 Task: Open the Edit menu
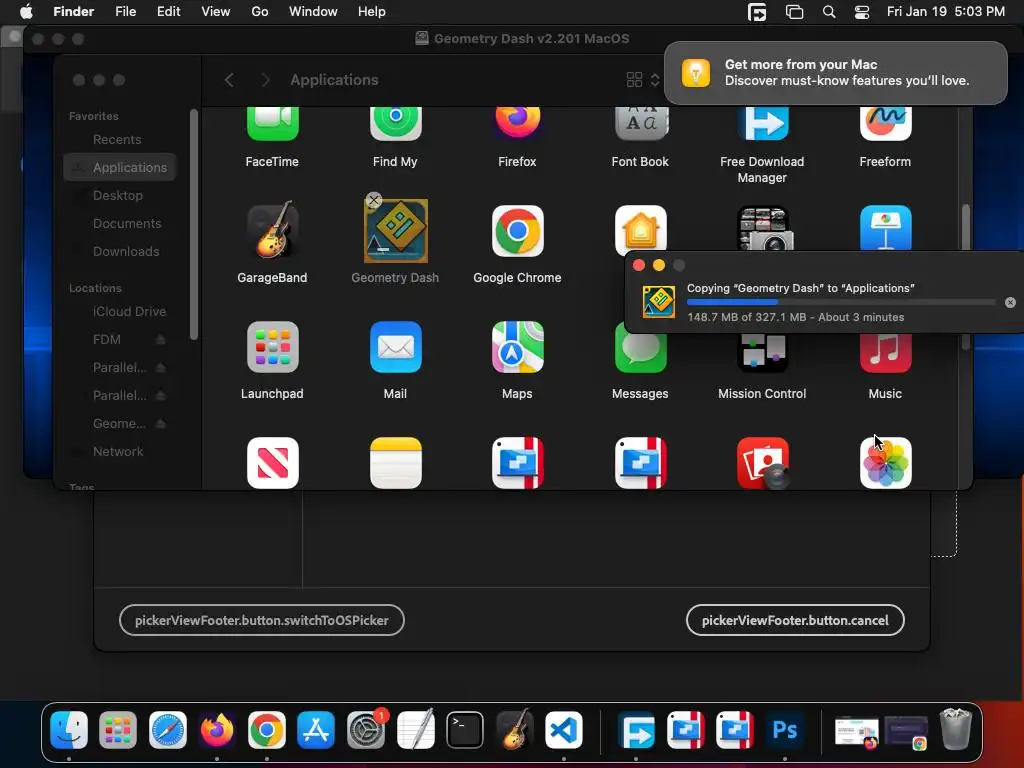(168, 12)
